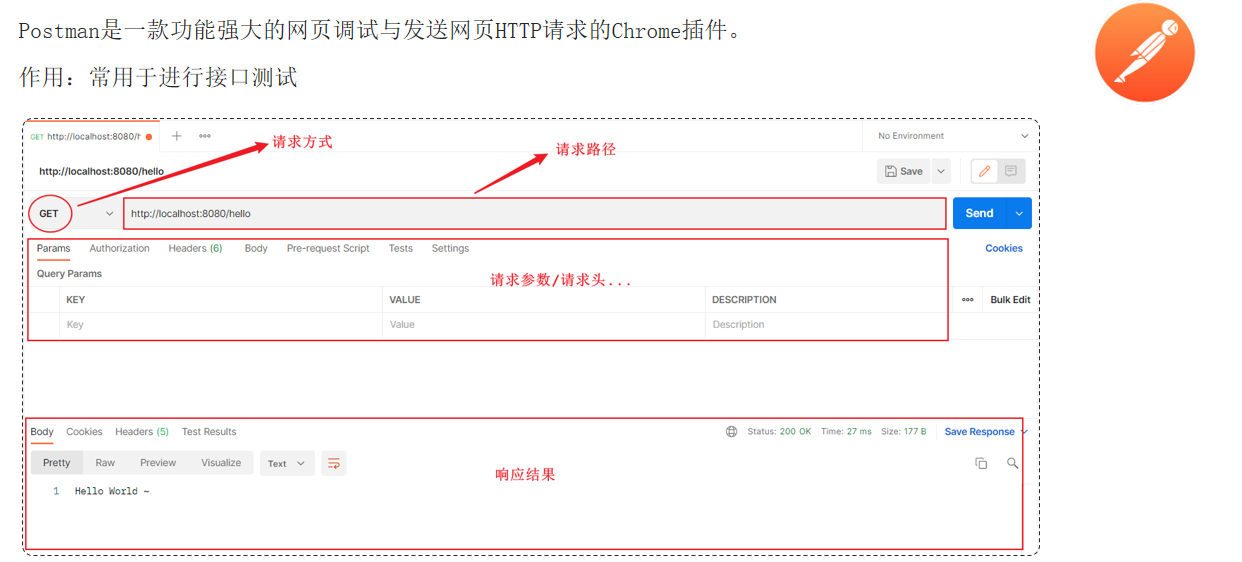Switch to the Test Results tab
1242x562 pixels.
(209, 432)
